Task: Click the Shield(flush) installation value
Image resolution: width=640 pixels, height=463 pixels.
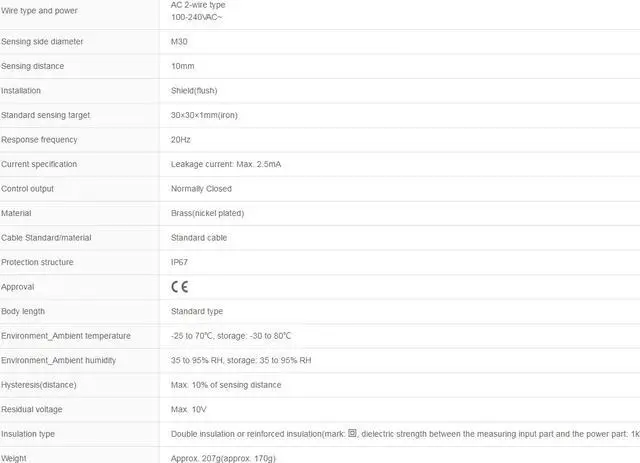Action: [x=194, y=91]
